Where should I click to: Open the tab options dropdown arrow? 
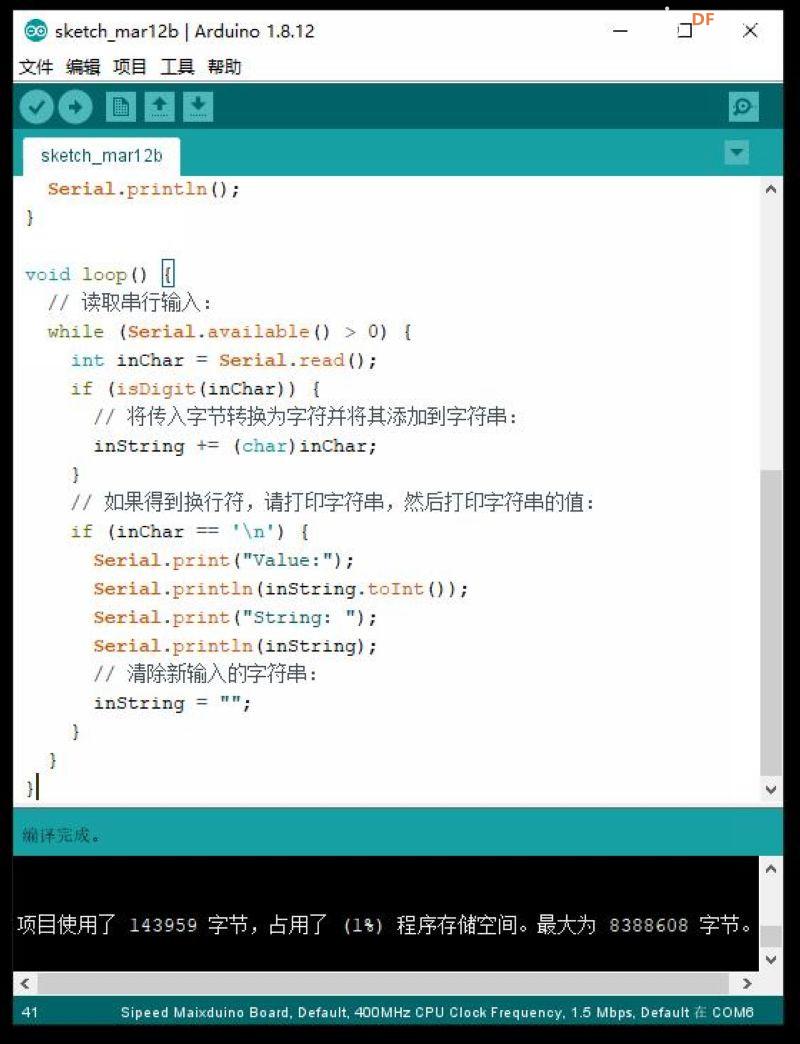[x=736, y=152]
